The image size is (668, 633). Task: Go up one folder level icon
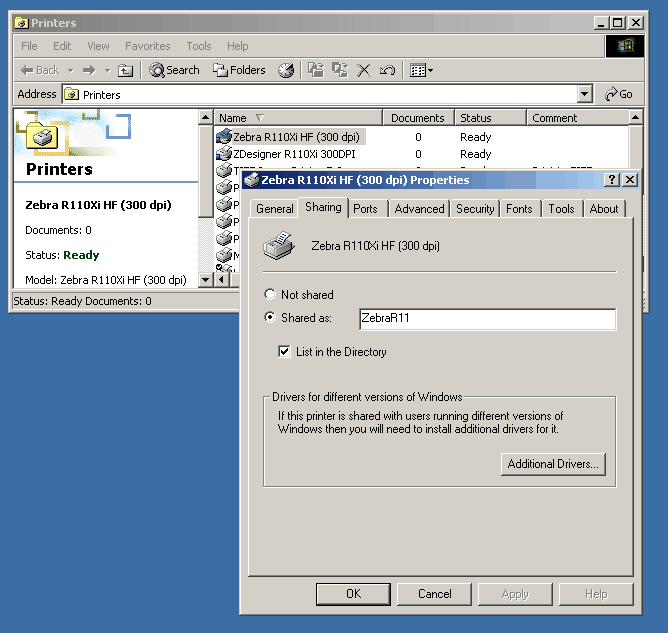125,70
